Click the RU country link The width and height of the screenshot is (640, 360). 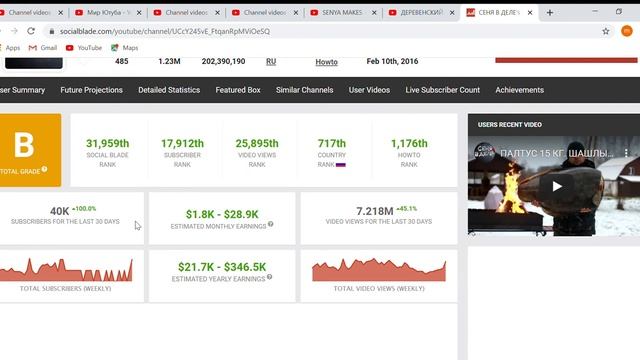click(x=271, y=62)
